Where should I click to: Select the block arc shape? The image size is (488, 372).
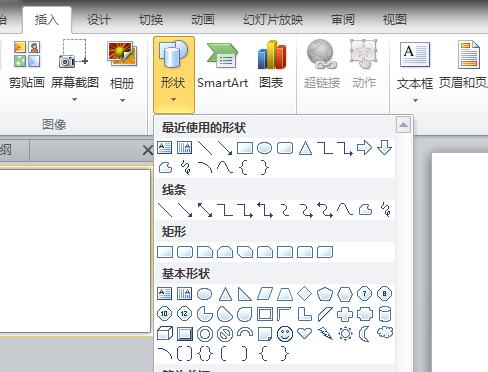point(245,332)
